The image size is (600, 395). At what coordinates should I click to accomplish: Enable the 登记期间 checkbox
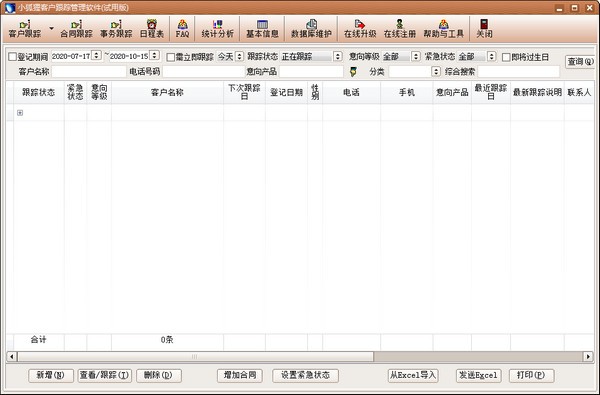[12, 57]
